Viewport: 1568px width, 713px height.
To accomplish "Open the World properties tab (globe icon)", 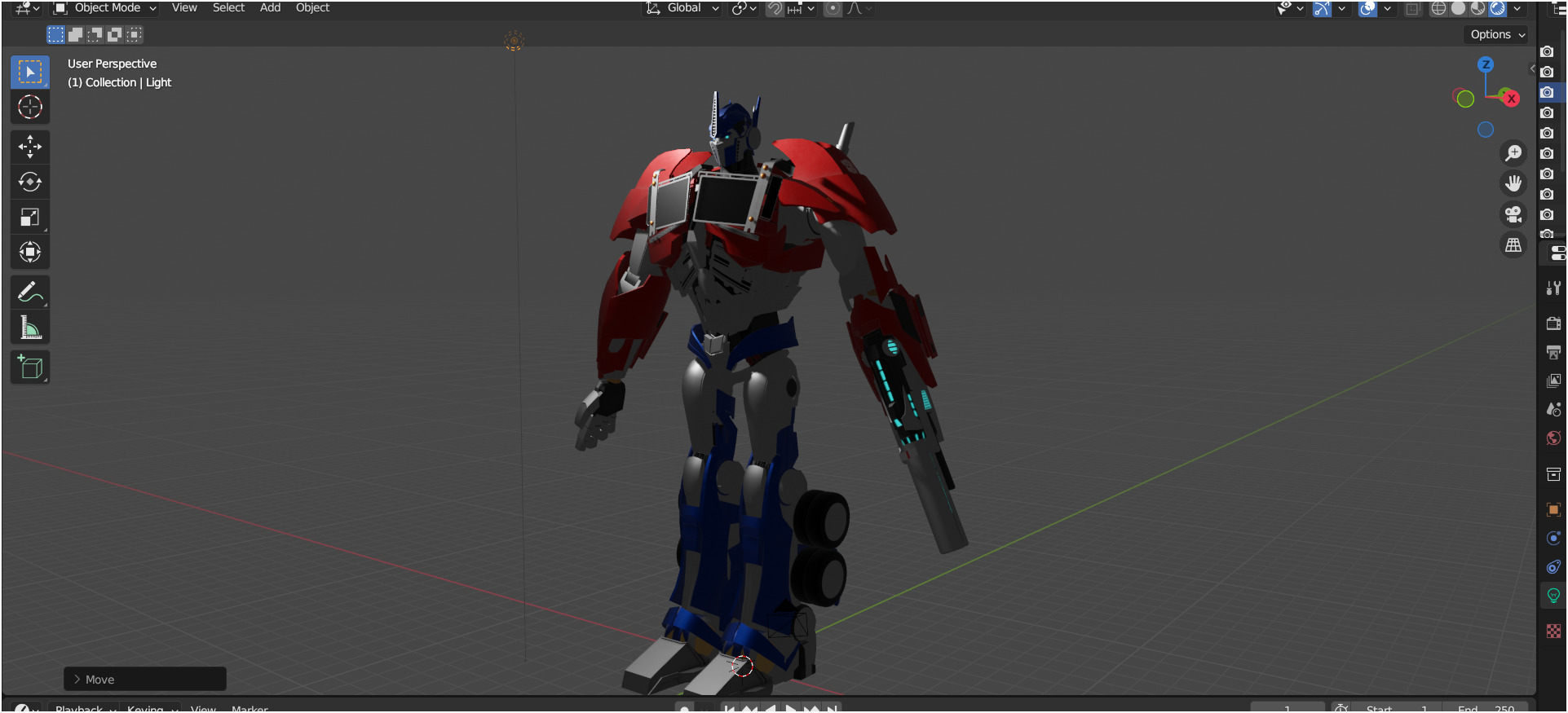I will [x=1553, y=438].
